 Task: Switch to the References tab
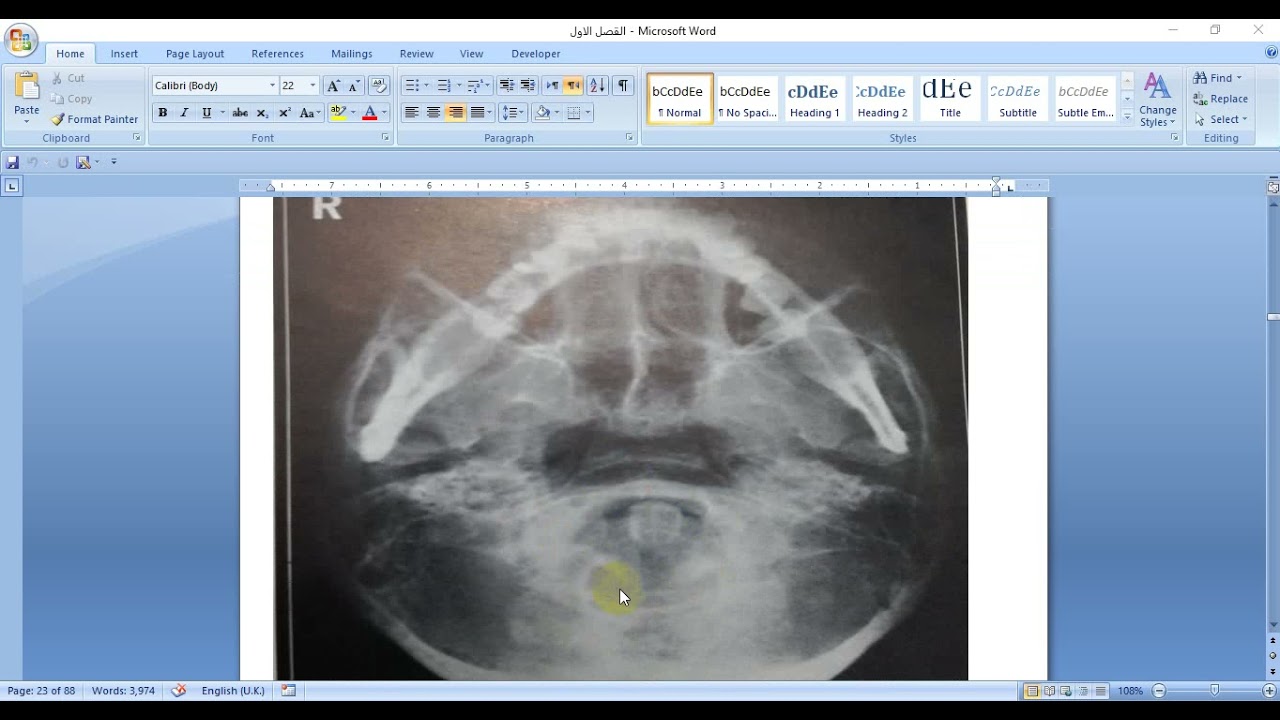point(277,54)
